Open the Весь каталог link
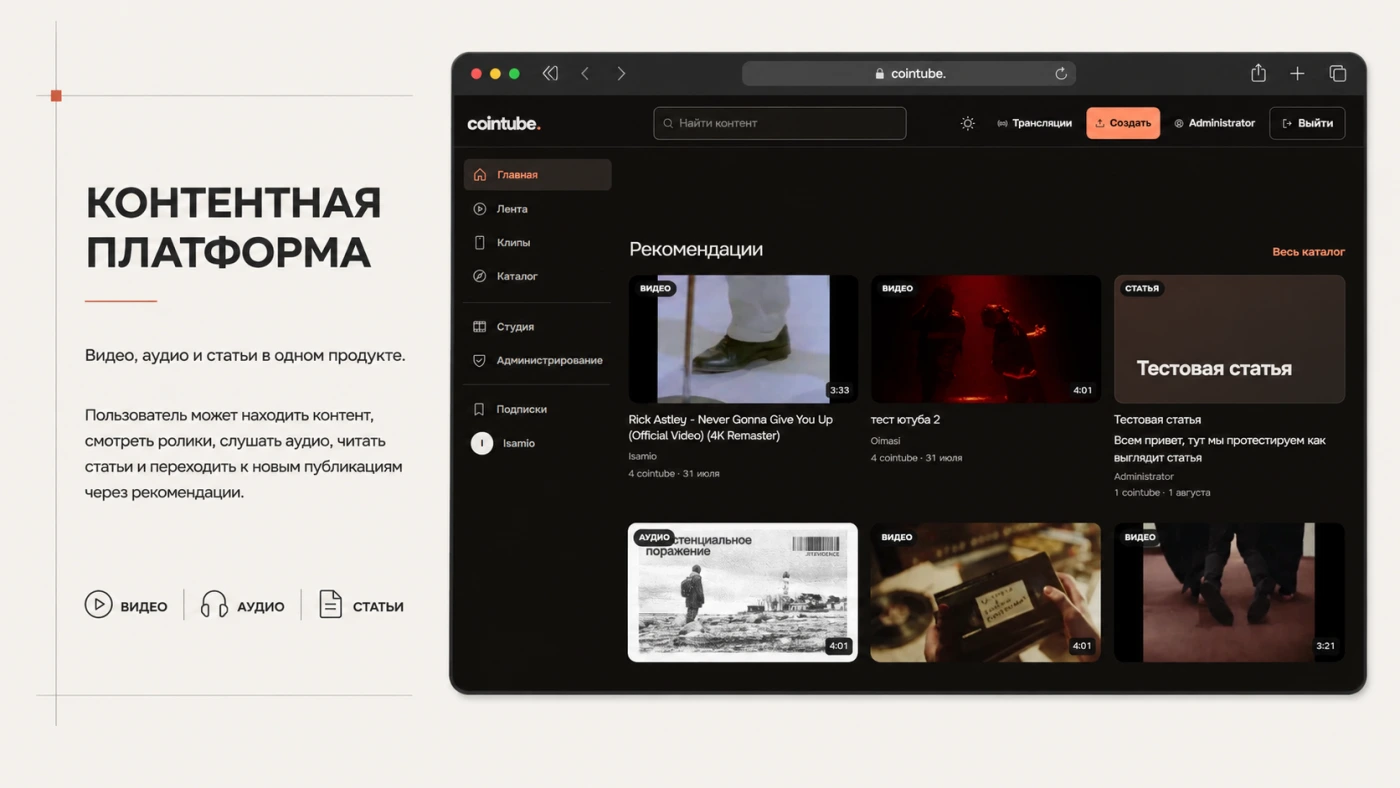The height and width of the screenshot is (788, 1400). (x=1308, y=252)
